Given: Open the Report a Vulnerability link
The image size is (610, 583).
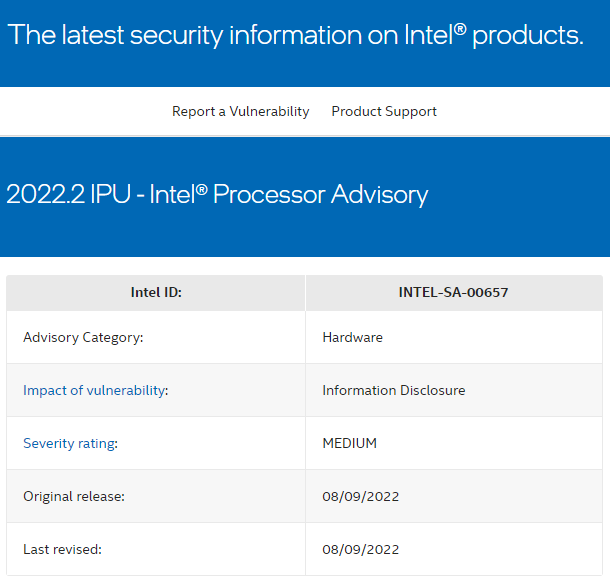Looking at the screenshot, I should (x=240, y=112).
